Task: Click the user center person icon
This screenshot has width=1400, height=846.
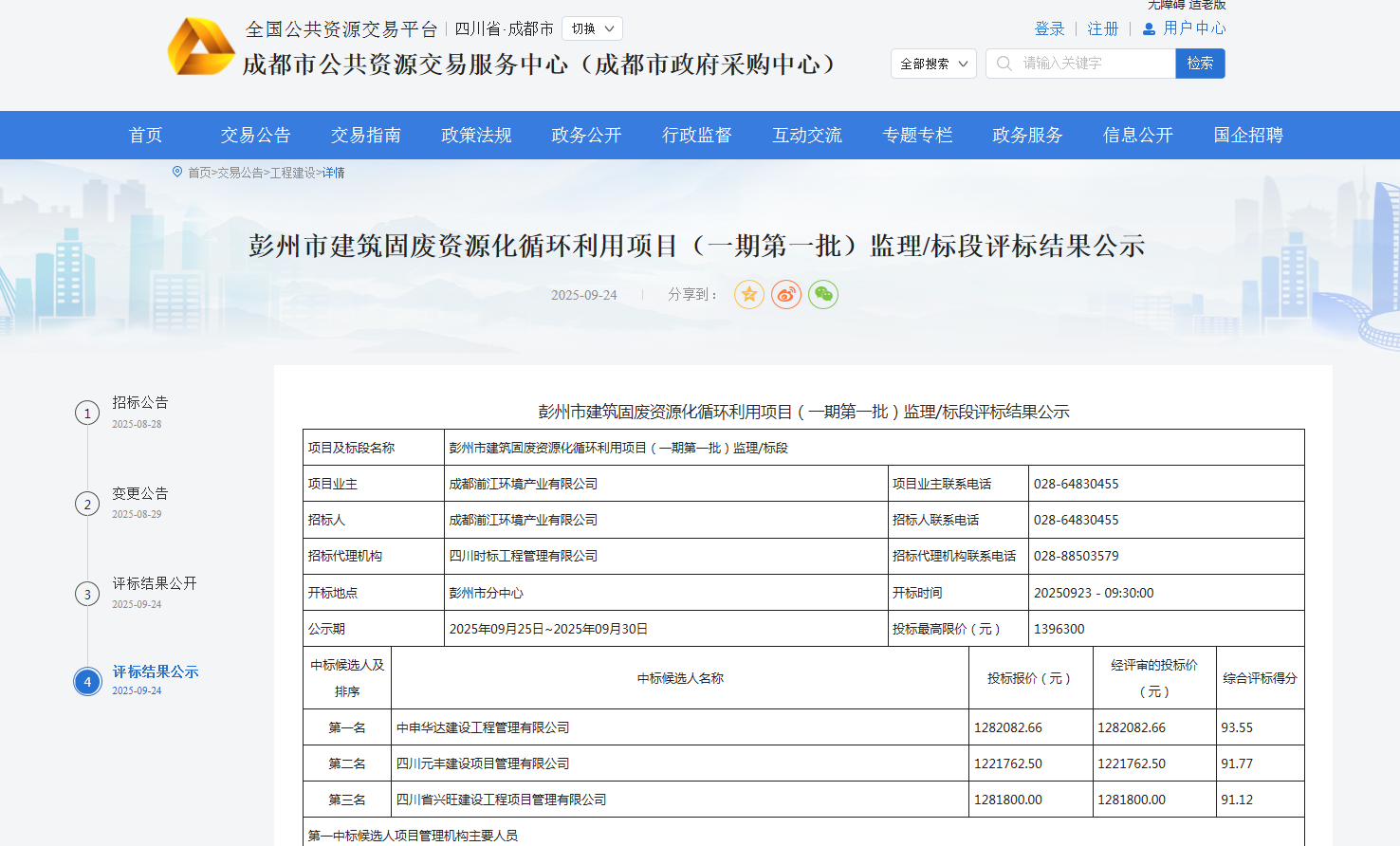Action: pyautogui.click(x=1149, y=29)
